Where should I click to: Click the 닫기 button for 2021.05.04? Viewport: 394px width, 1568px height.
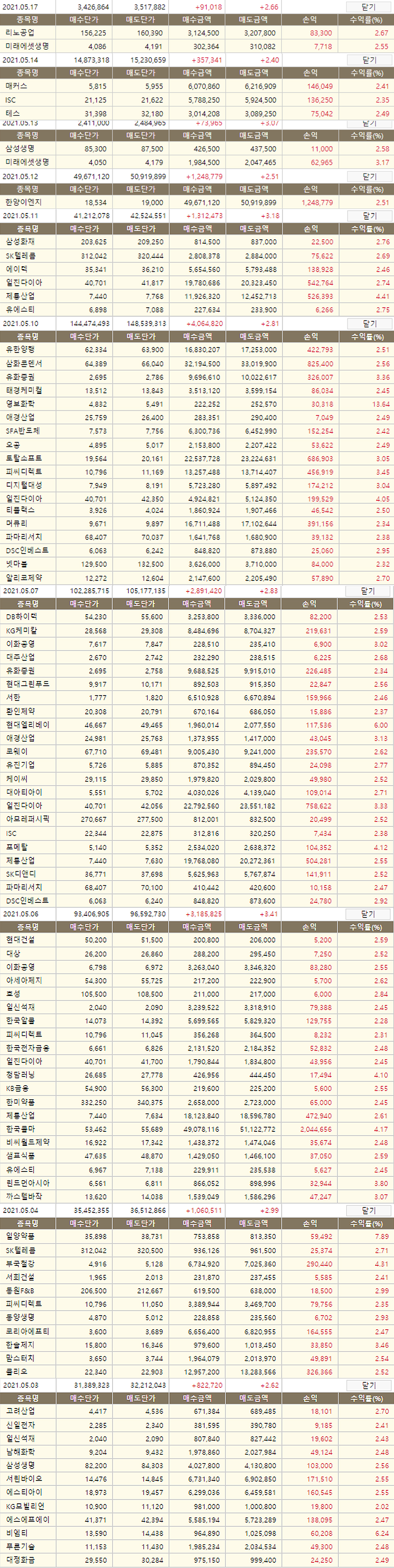368,1210
